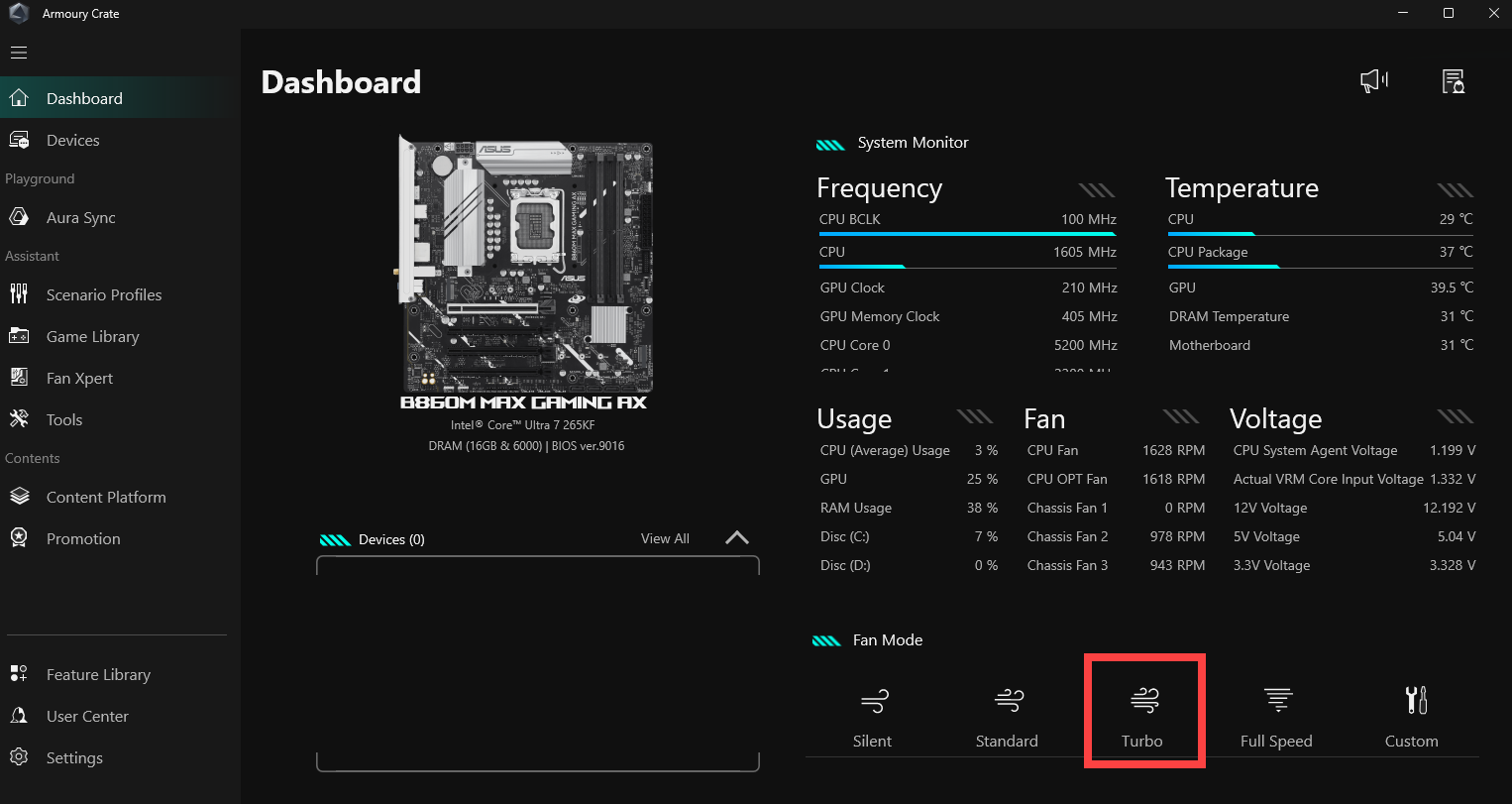Open the hamburger navigation menu
The image size is (1512, 804).
point(19,52)
